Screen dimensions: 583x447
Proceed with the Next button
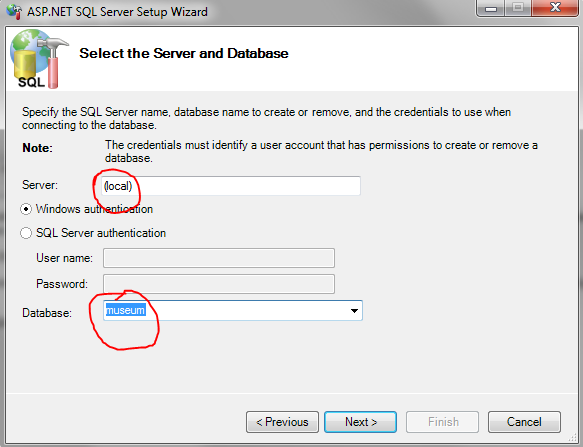pyautogui.click(x=360, y=422)
